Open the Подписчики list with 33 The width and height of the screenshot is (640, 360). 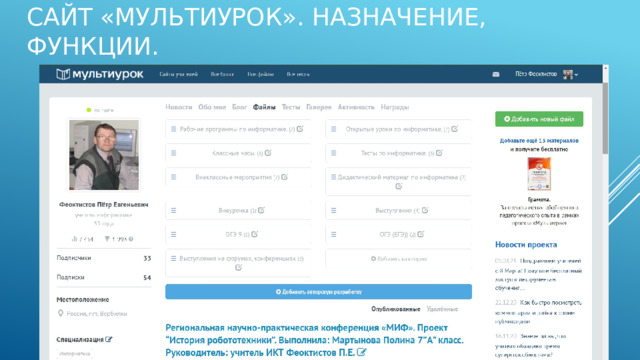pos(104,258)
